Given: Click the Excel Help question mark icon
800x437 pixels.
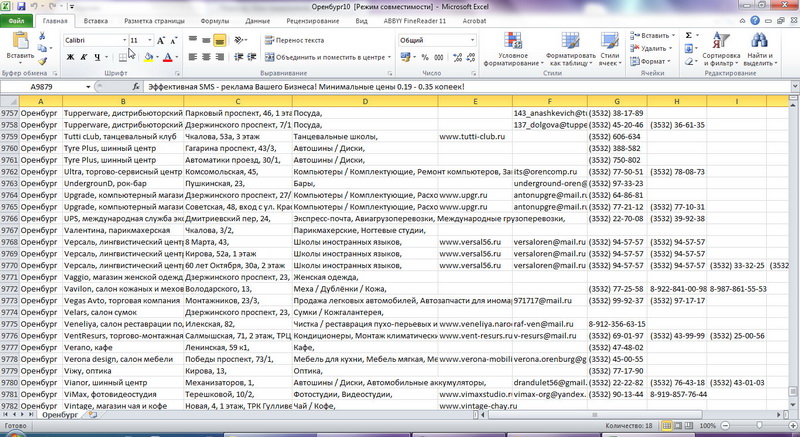Looking at the screenshot, I should 755,21.
